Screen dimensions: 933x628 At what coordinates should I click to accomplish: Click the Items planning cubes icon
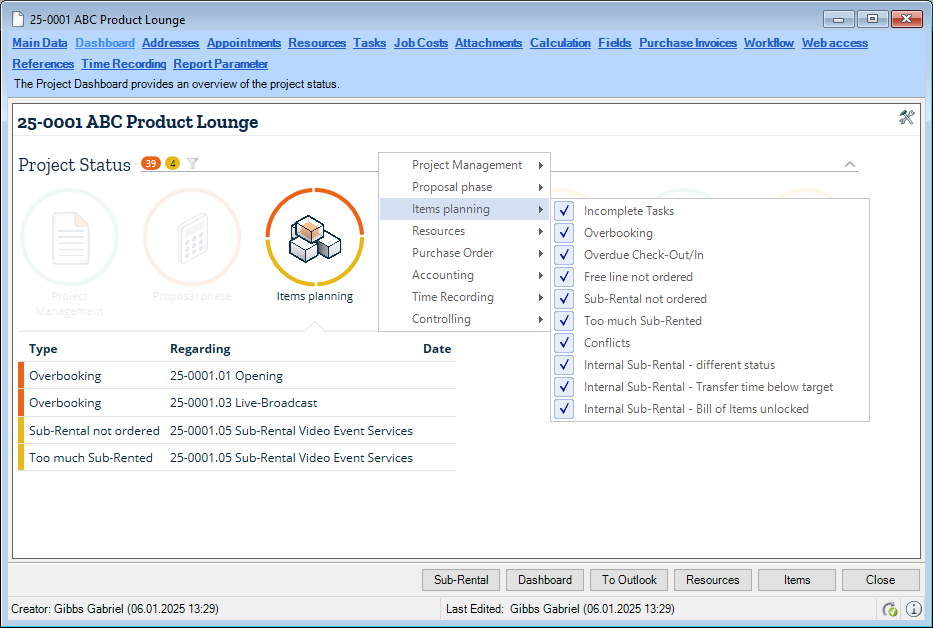pyautogui.click(x=314, y=237)
